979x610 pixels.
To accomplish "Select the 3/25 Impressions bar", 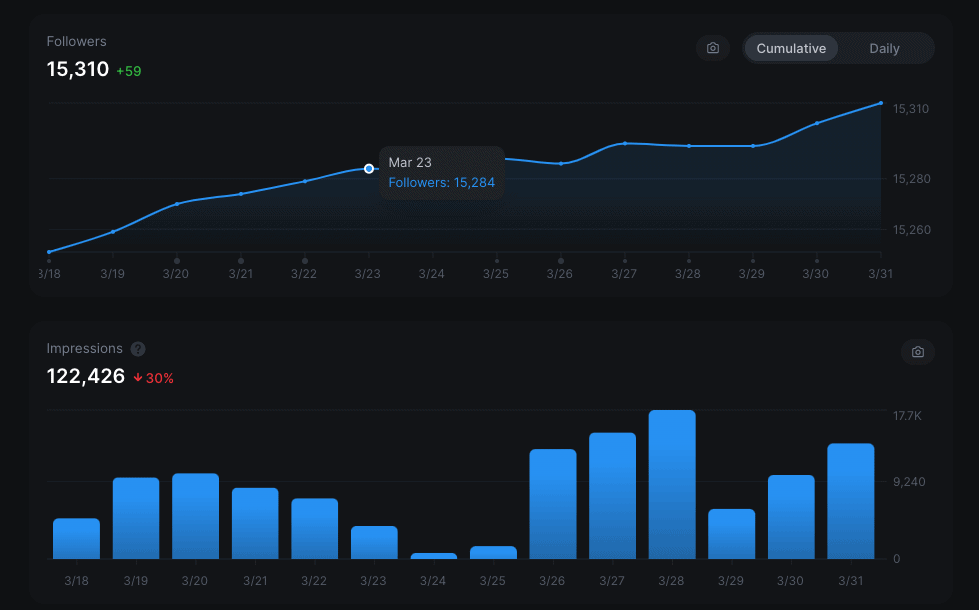I will [x=493, y=553].
